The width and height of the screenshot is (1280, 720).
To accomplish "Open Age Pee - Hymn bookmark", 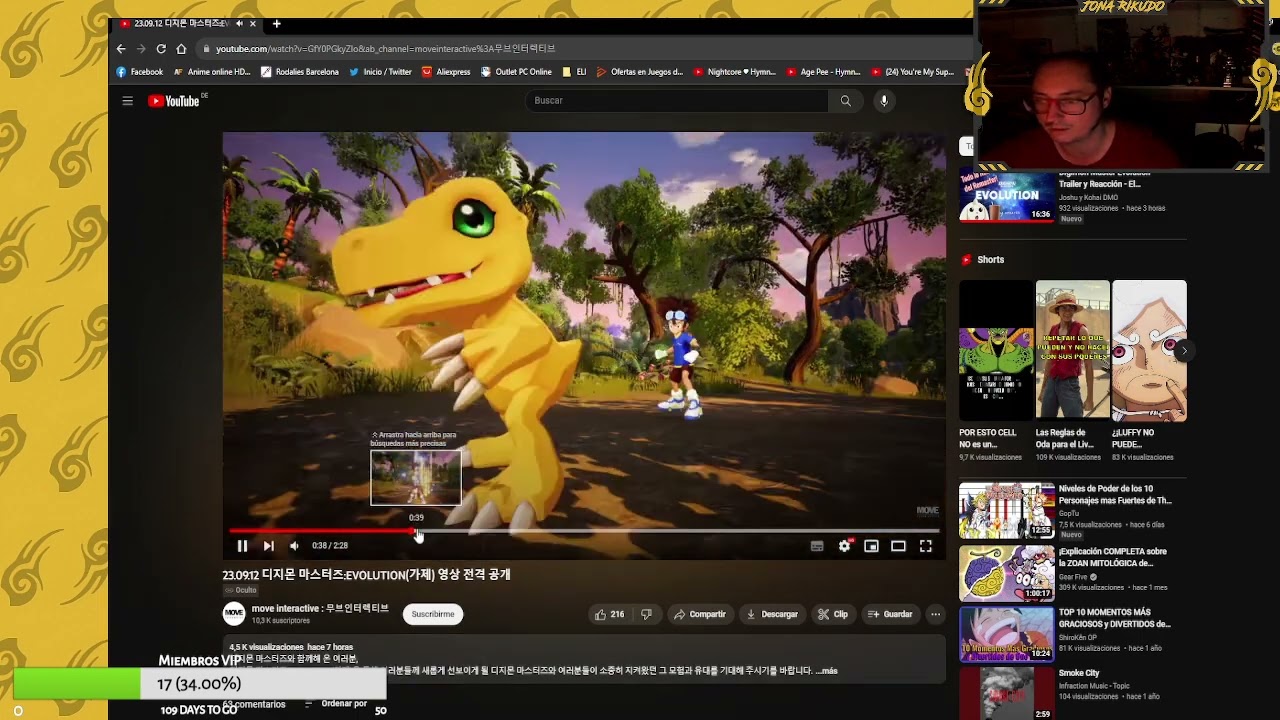I will [x=824, y=72].
